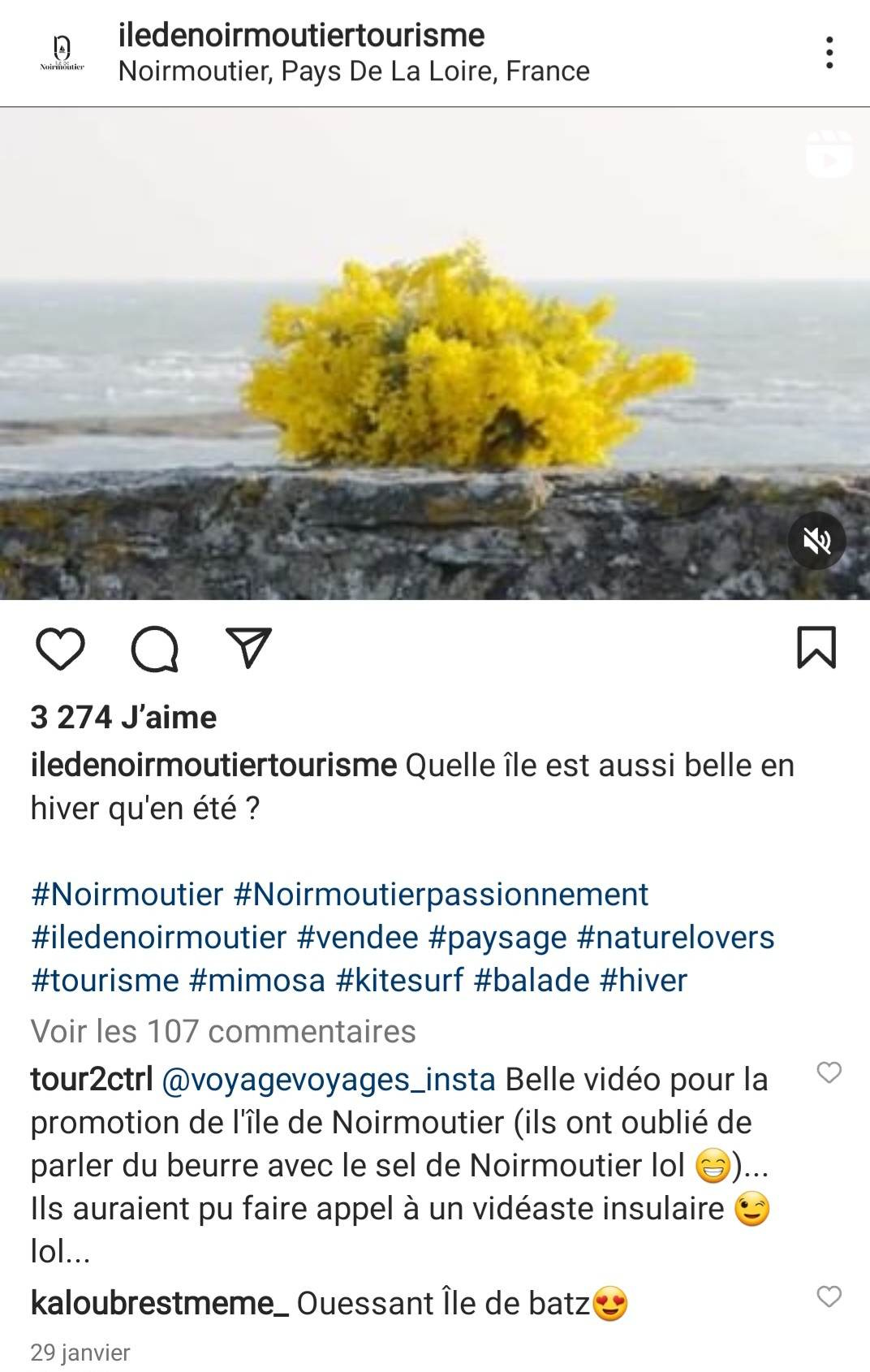Tap the Reels icon on video
The image size is (870, 1372).
(x=829, y=153)
